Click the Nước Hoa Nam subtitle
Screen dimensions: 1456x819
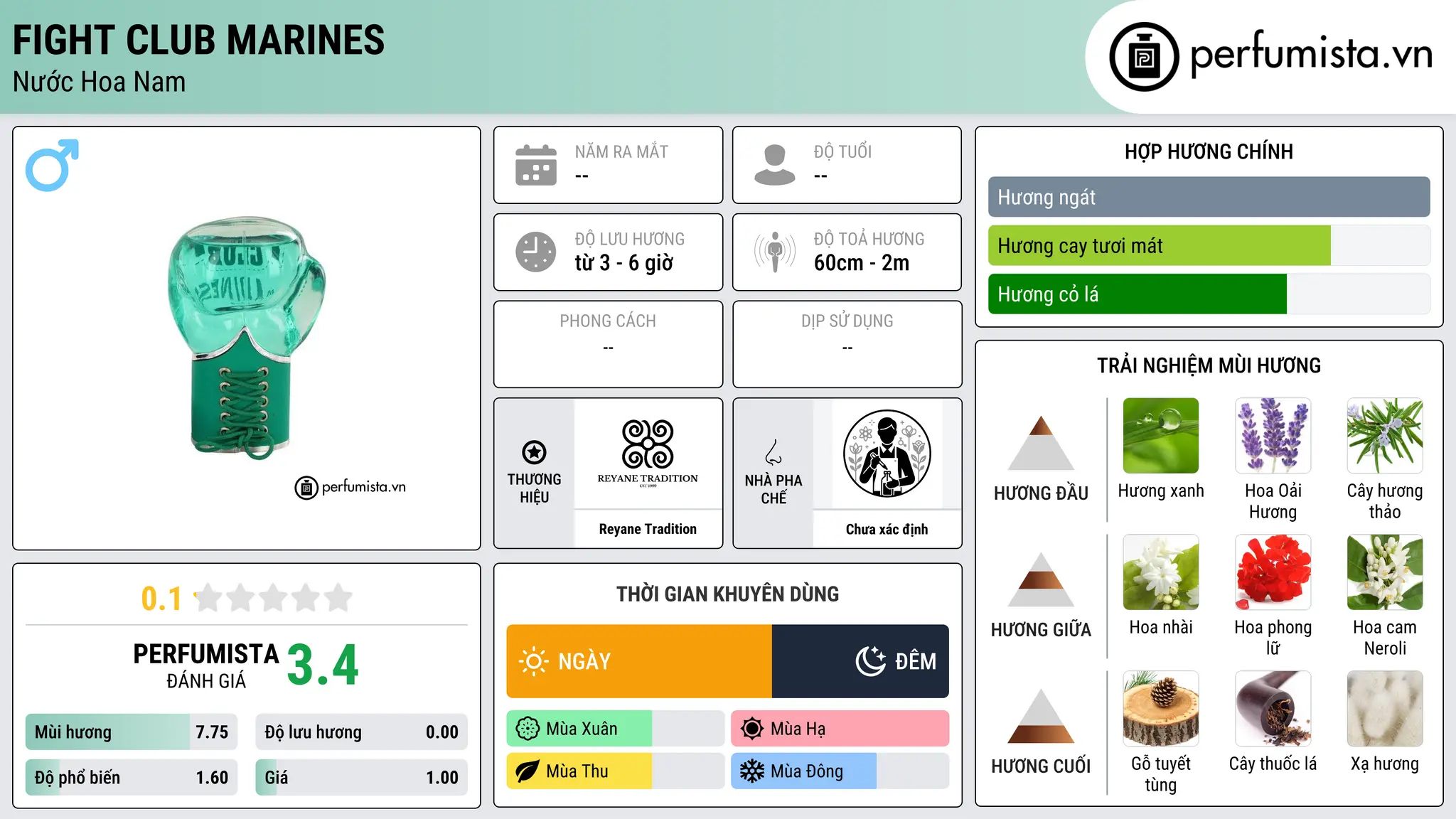tap(99, 82)
